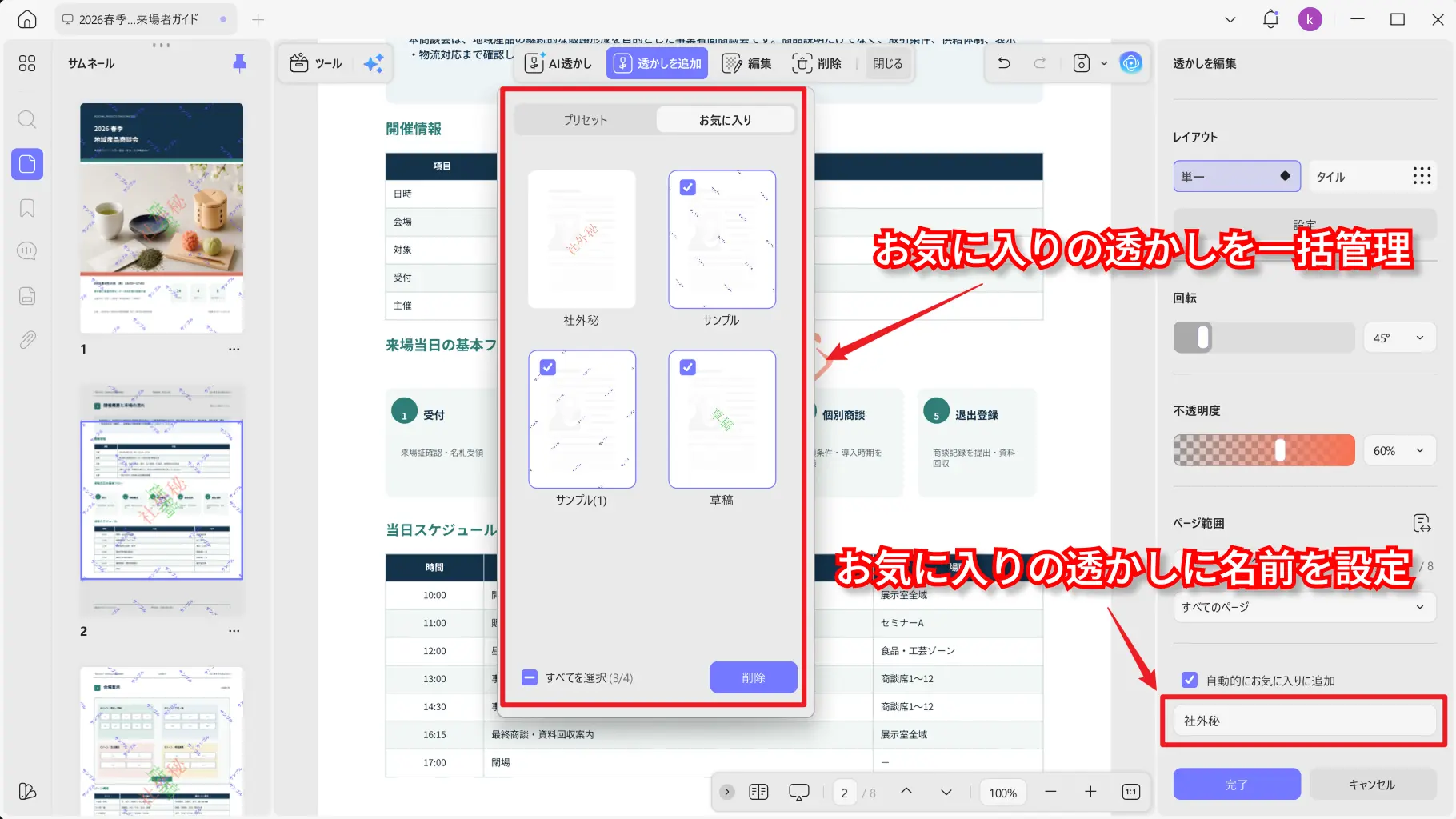This screenshot has height=819, width=1456.
Task: Select the 透かしを追加 toolbar item
Action: click(658, 63)
